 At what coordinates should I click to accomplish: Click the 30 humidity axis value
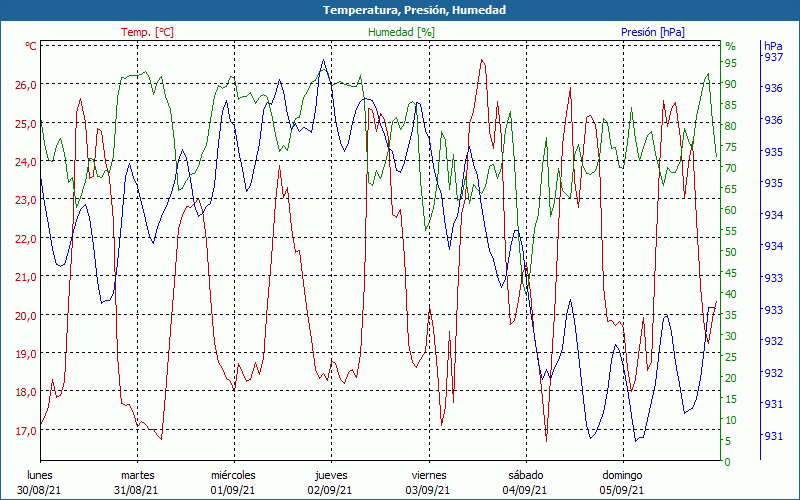pyautogui.click(x=731, y=336)
